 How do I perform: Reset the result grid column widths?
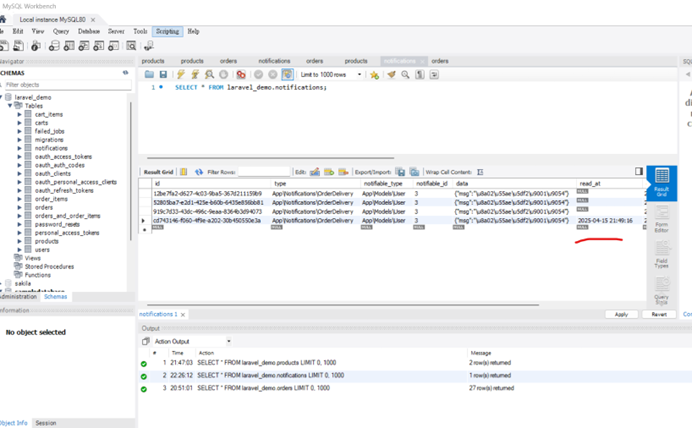(x=184, y=172)
